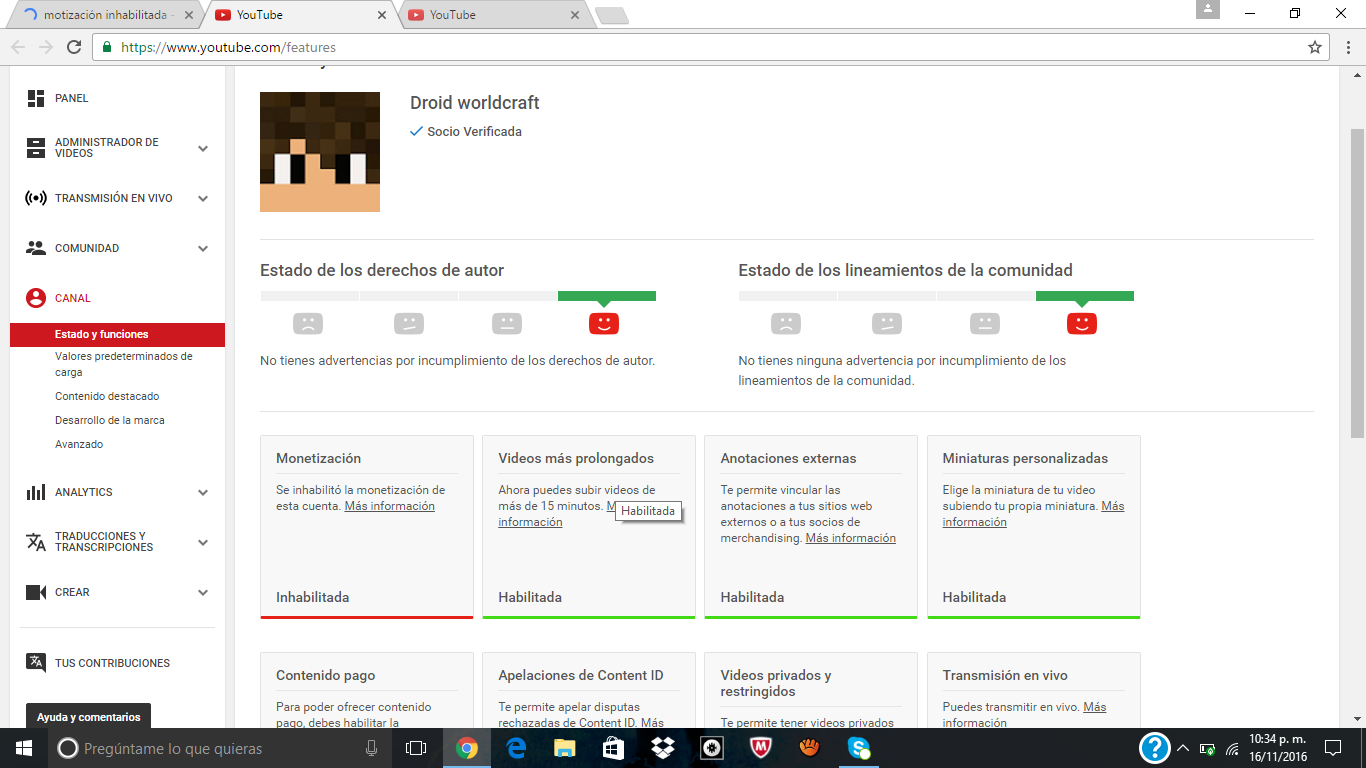Screen dimensions: 1366x768
Task: Click the Administrador de Videos icon
Action: point(36,148)
